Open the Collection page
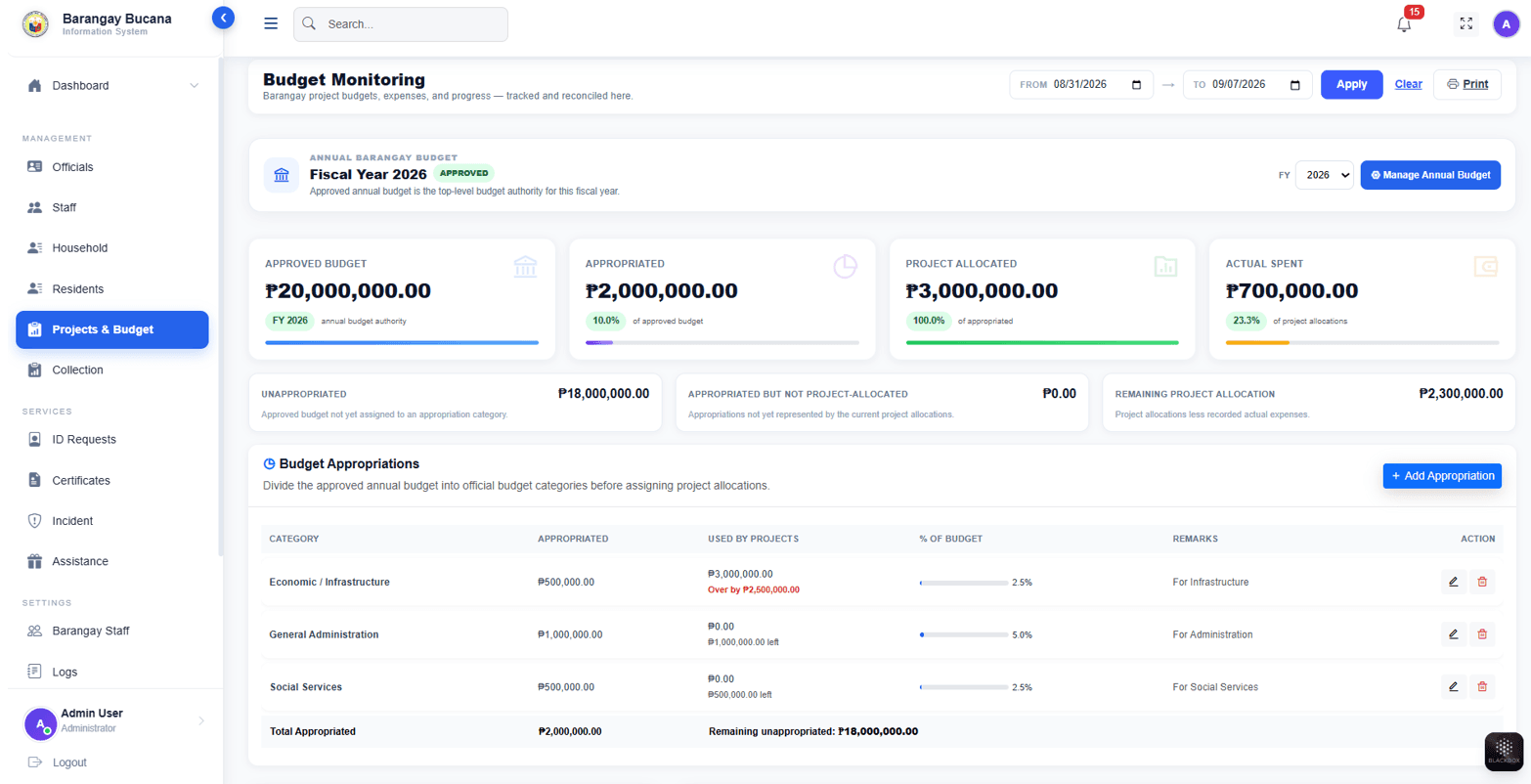 pyautogui.click(x=111, y=370)
